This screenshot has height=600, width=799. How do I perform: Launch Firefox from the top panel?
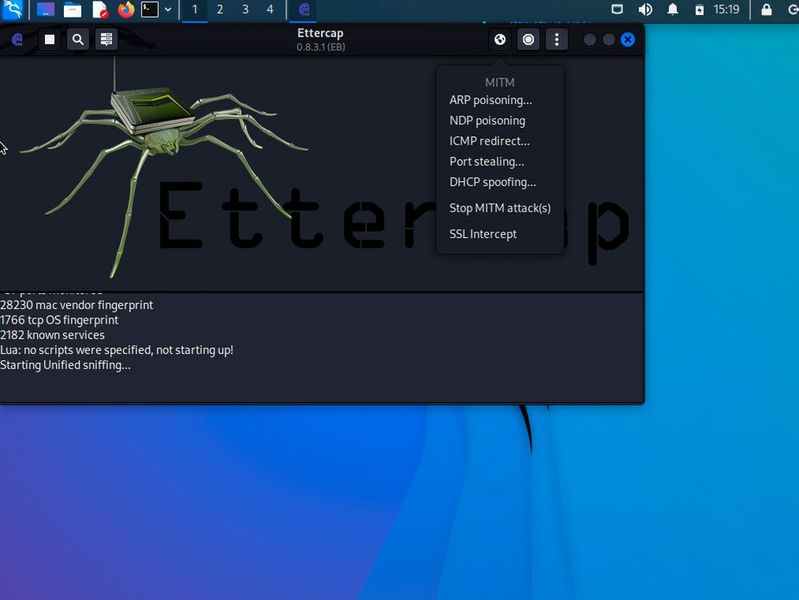point(125,10)
